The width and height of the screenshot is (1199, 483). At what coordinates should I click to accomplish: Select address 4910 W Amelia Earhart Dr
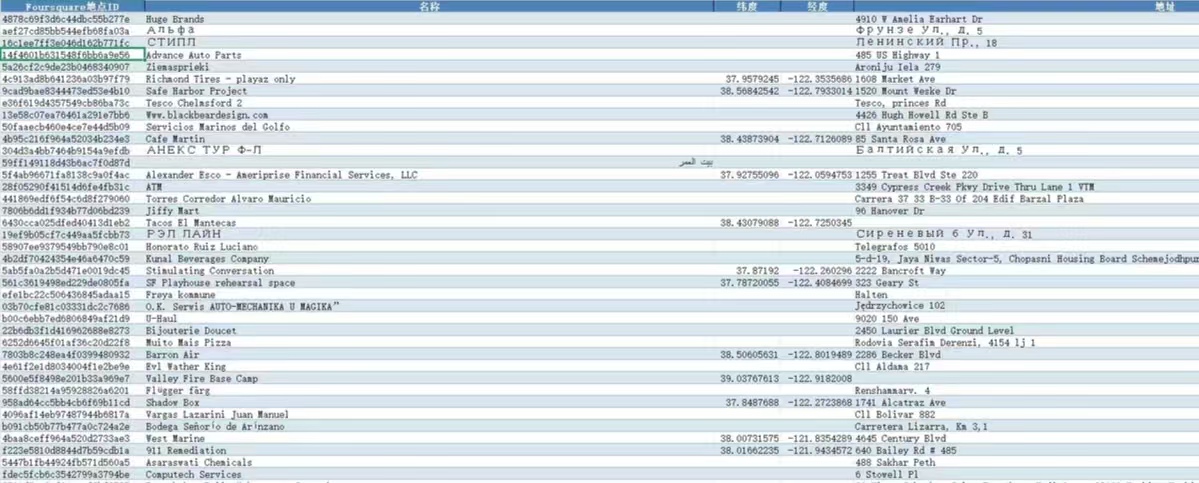tap(918, 18)
